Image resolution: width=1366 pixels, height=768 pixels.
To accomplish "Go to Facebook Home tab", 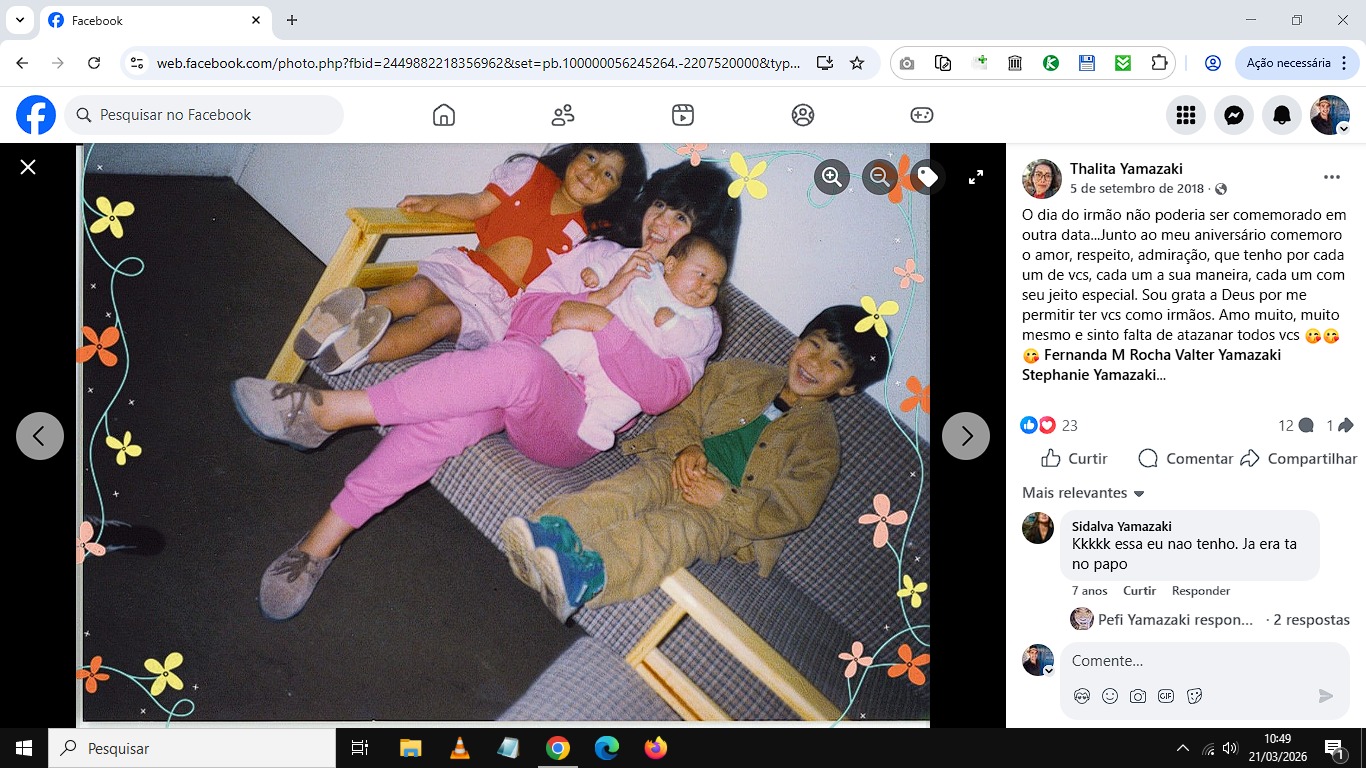I will coord(444,115).
